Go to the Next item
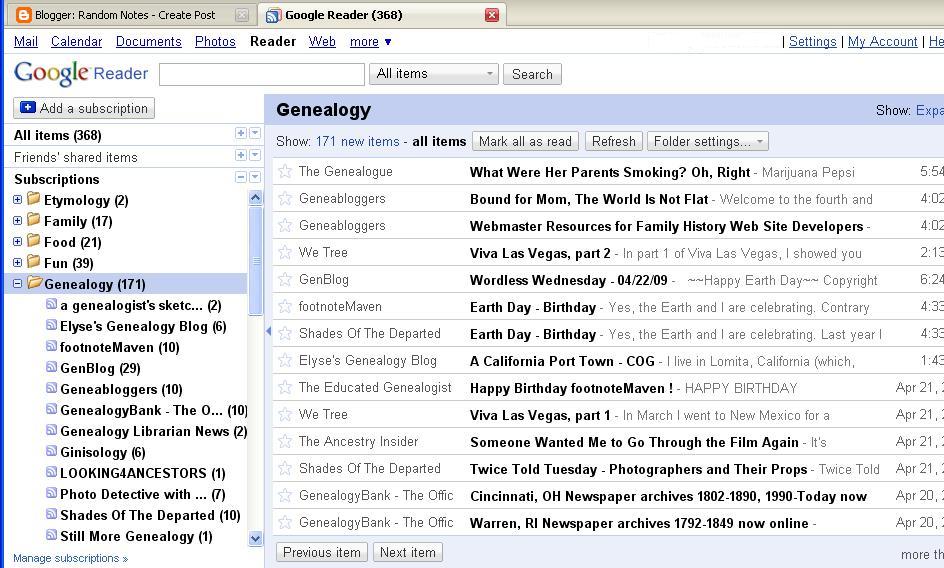Screen dimensions: 944x568 [408, 552]
